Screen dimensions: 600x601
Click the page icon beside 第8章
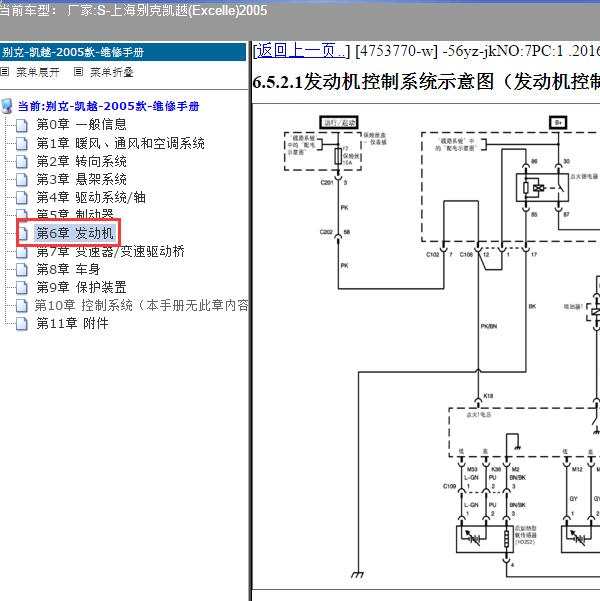pos(22,269)
